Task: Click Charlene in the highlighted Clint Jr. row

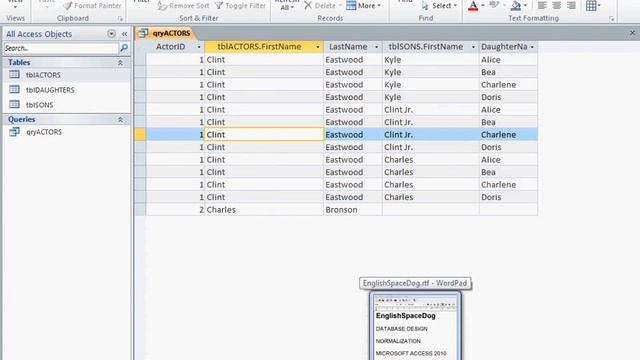Action: click(x=508, y=134)
